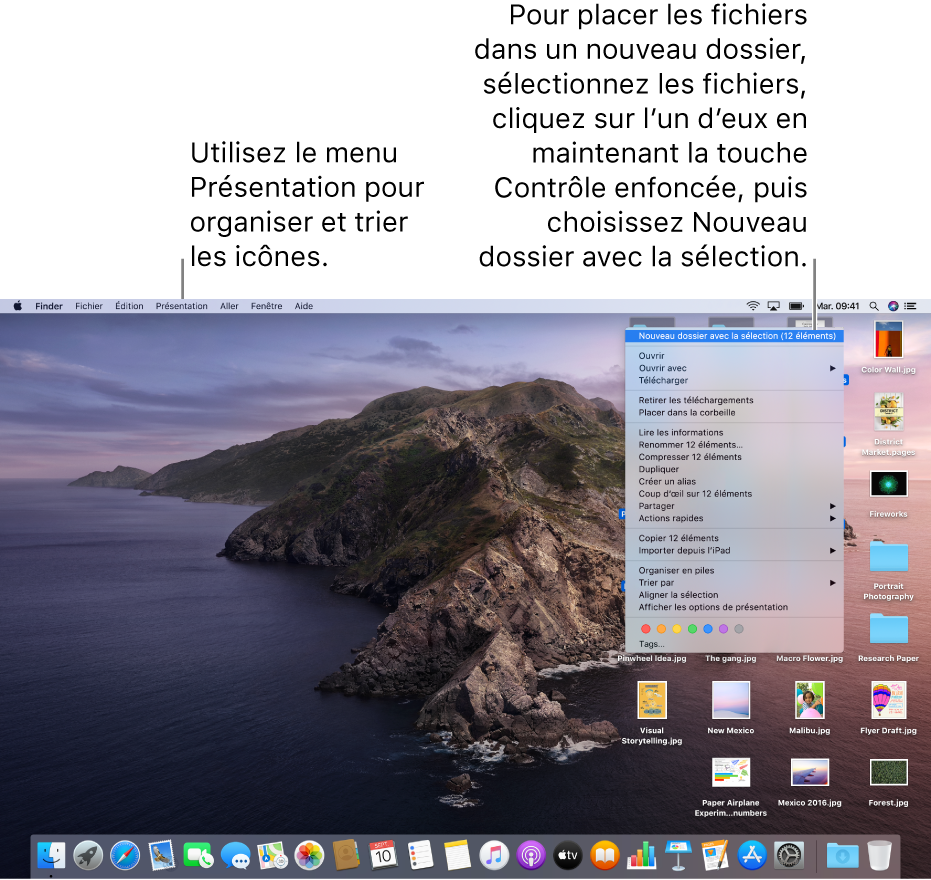Select Color Wall.jpg desktop file

888,347
